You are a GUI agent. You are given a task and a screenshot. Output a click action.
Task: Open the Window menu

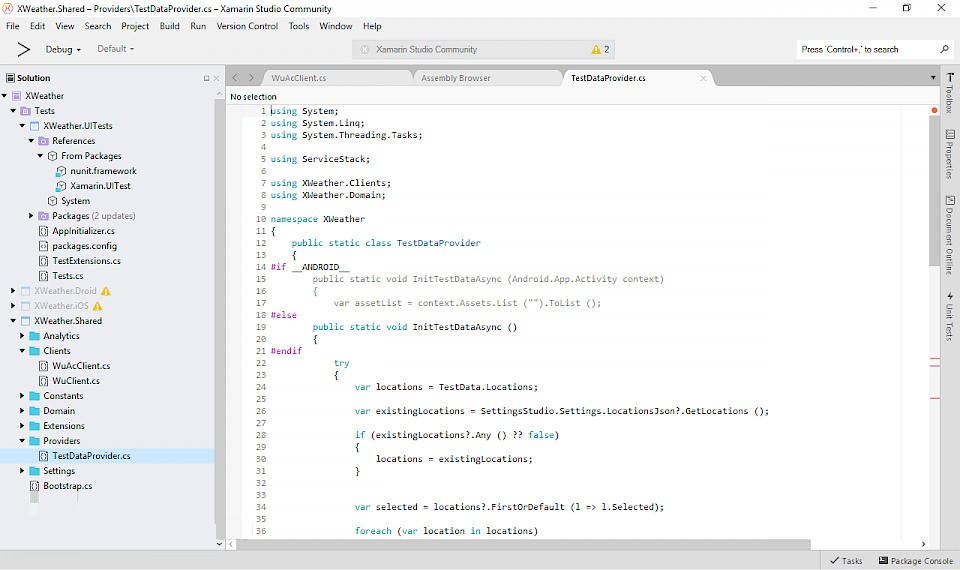(336, 26)
